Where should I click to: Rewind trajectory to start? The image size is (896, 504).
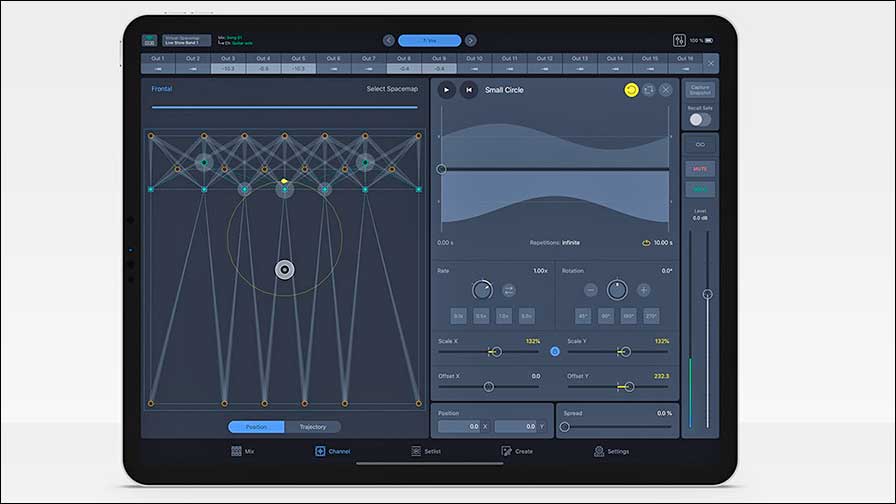click(469, 90)
